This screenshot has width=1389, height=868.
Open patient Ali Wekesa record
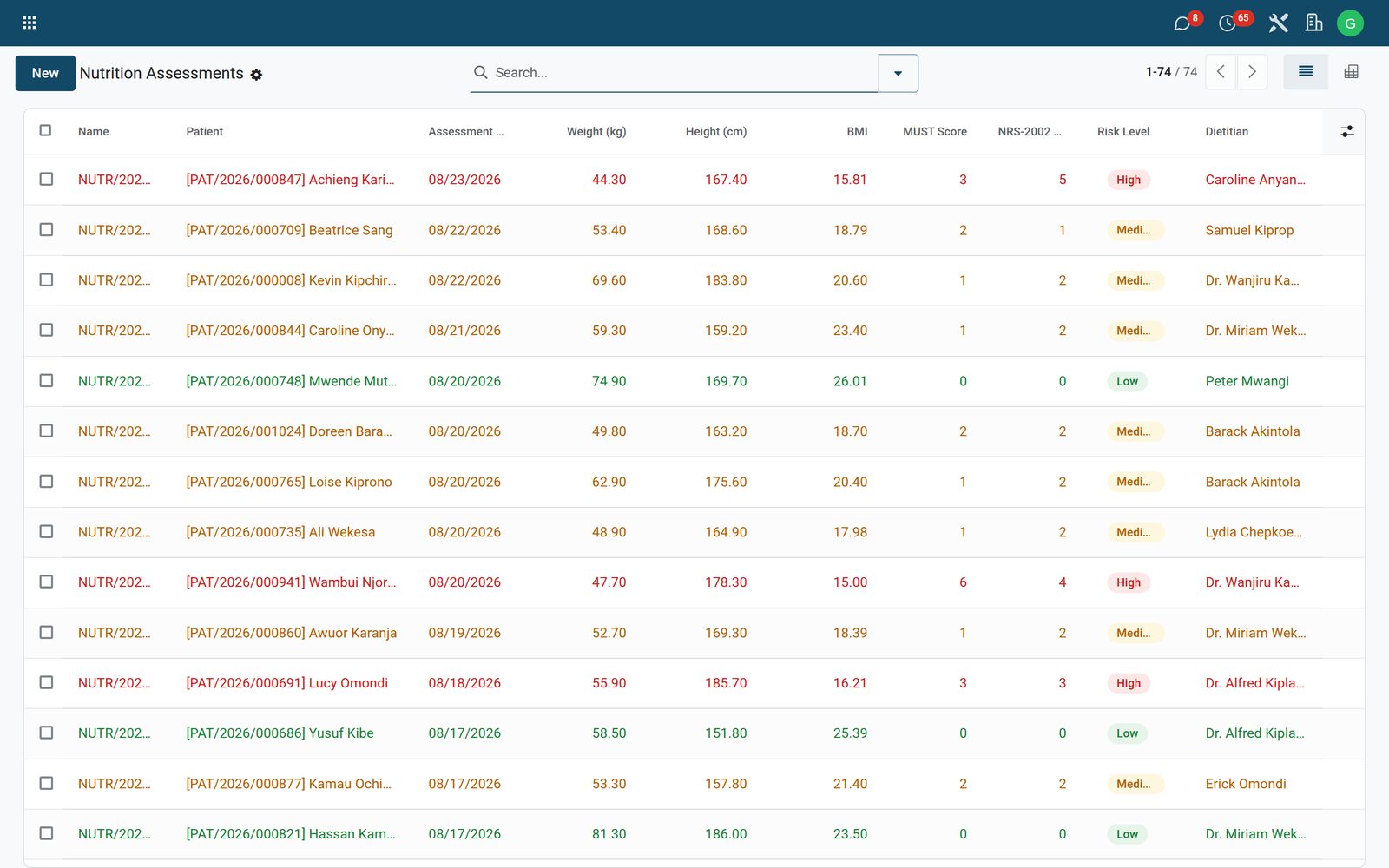(x=280, y=532)
